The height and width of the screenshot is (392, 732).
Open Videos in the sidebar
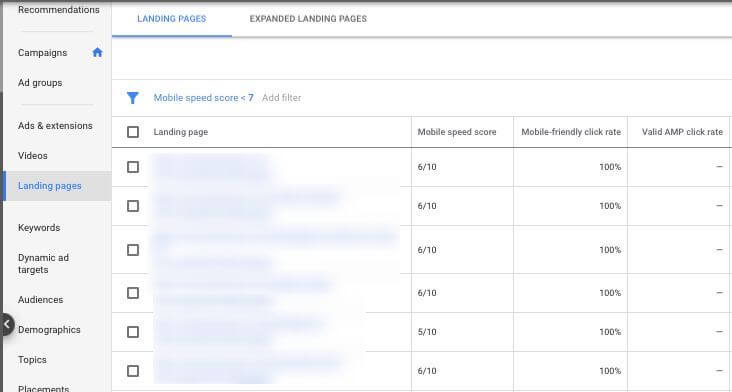[33, 155]
